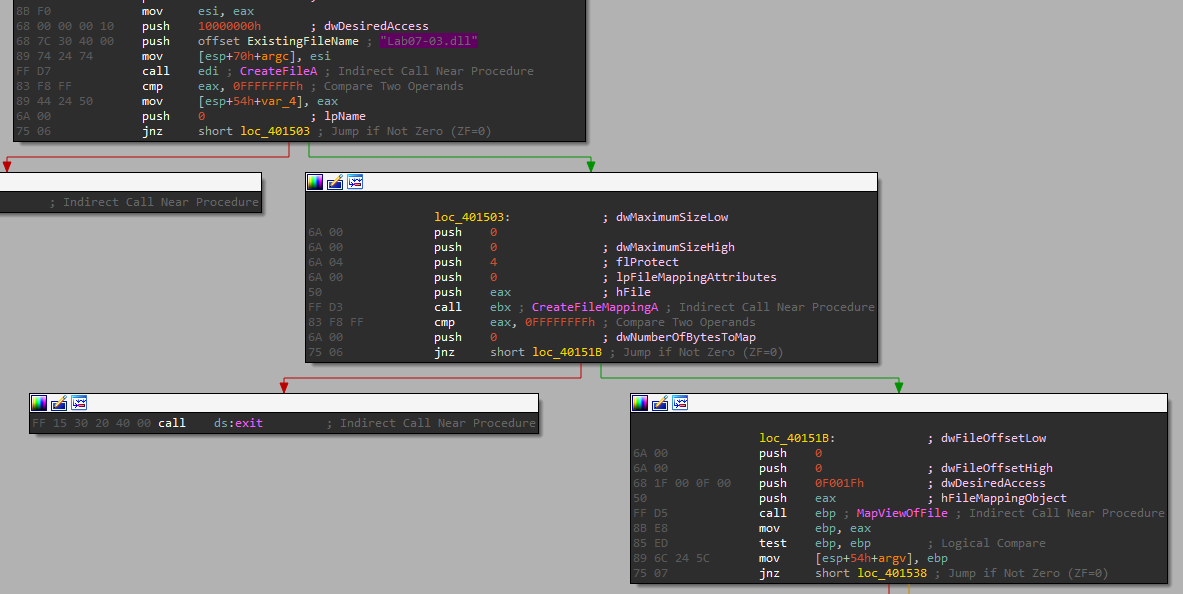Click the color icon on loc_40151B node

pos(640,403)
